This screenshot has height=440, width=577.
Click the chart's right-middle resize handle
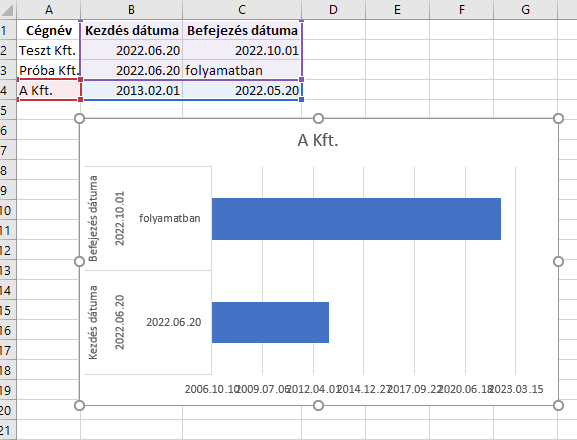(558, 262)
